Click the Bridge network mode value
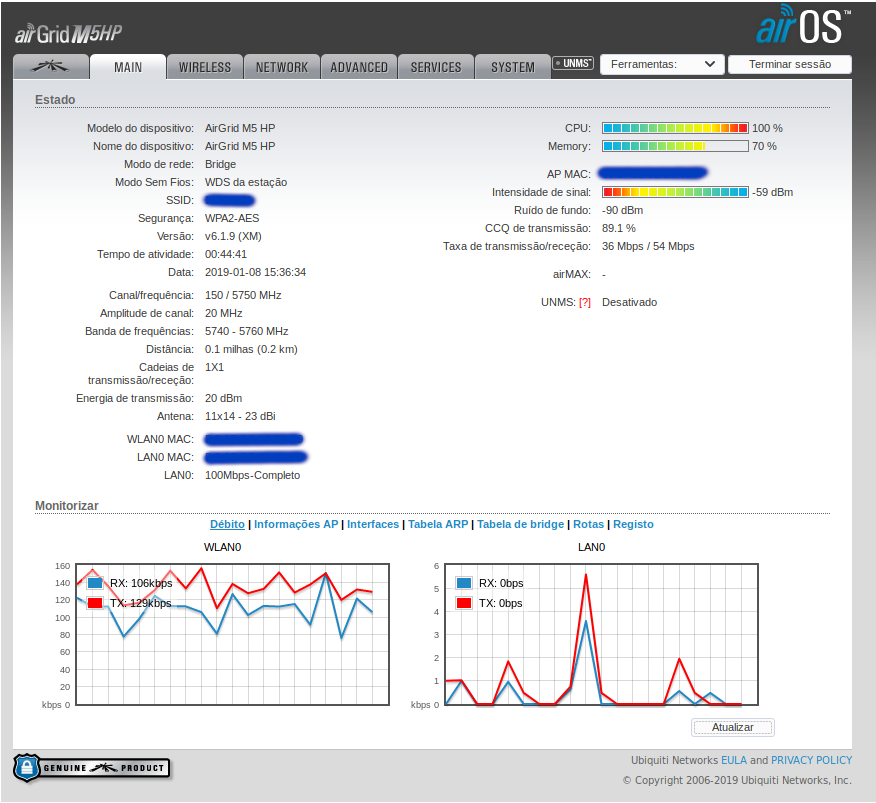Viewport: 876px width, 803px height. 220,164
